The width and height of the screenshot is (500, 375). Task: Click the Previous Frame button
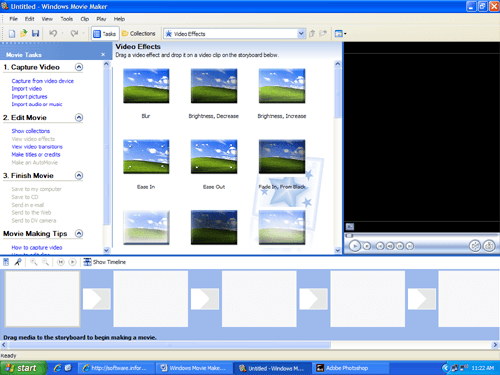390,246
